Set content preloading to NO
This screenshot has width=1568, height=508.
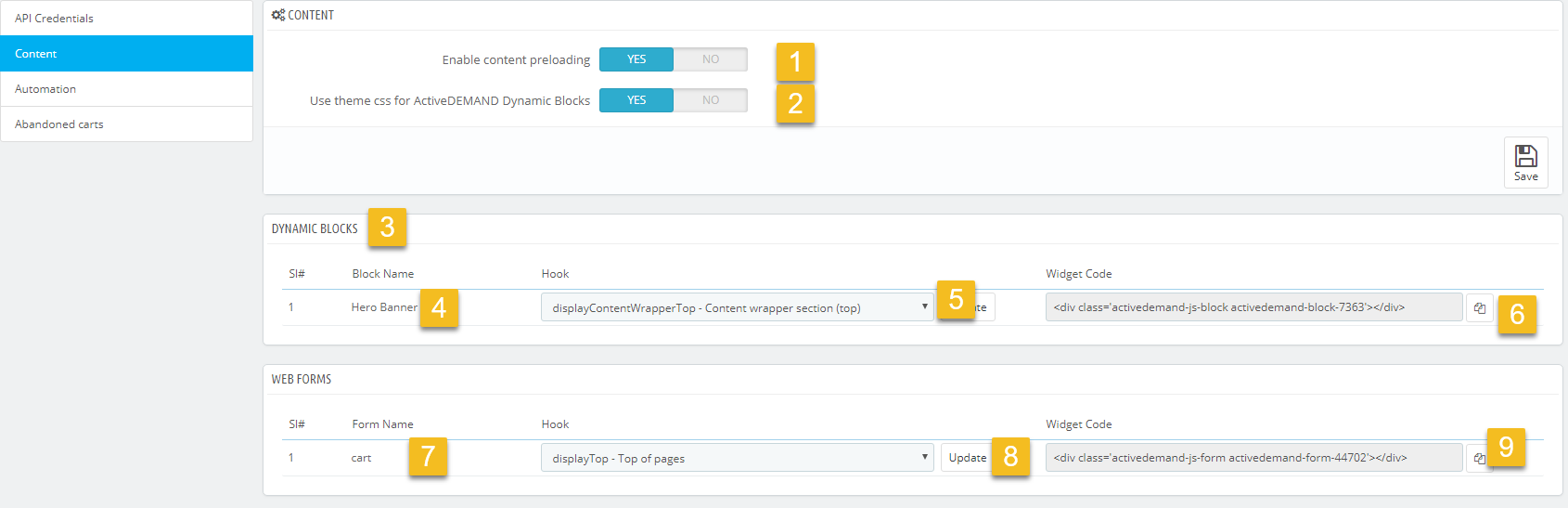[x=711, y=59]
